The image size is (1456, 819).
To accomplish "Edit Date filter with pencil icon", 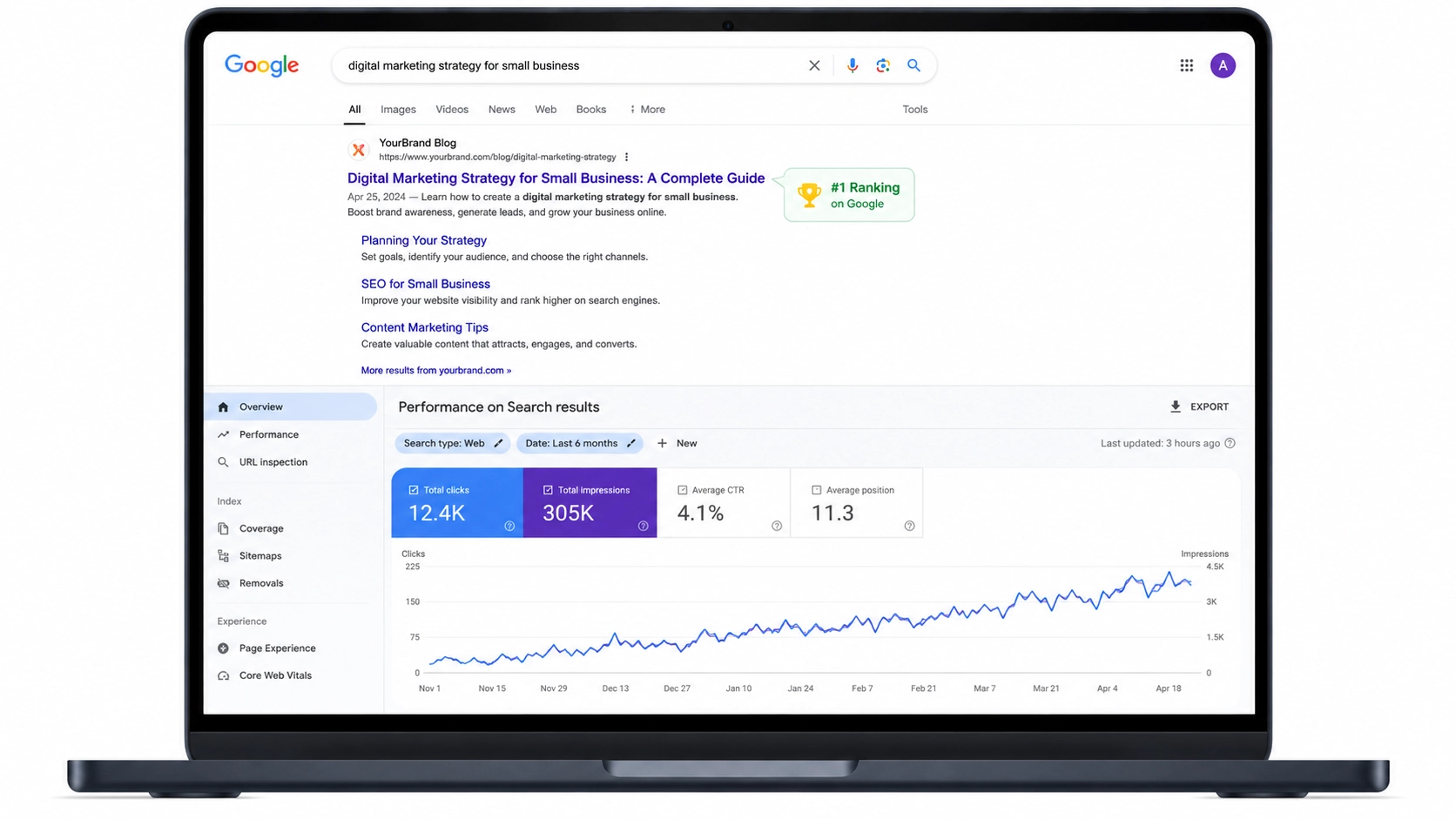I will click(x=631, y=443).
